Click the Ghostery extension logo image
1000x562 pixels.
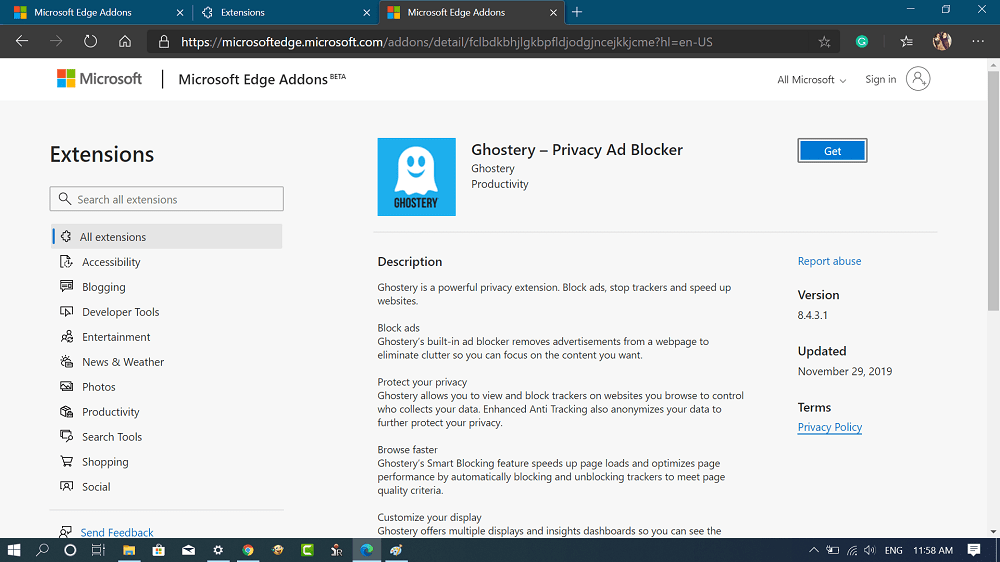[416, 177]
